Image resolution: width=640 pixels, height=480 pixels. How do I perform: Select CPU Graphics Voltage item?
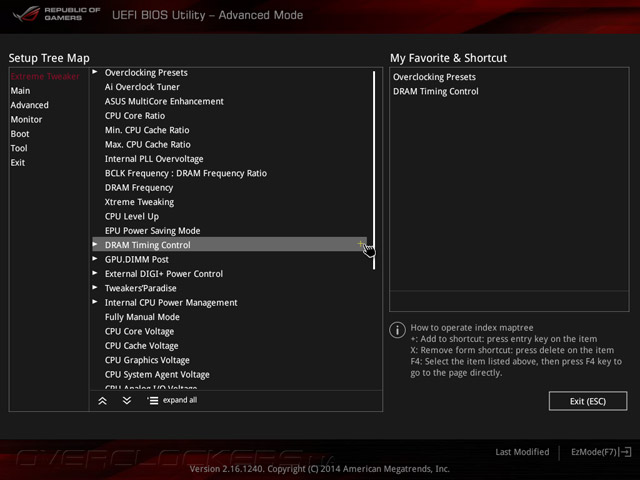click(147, 360)
